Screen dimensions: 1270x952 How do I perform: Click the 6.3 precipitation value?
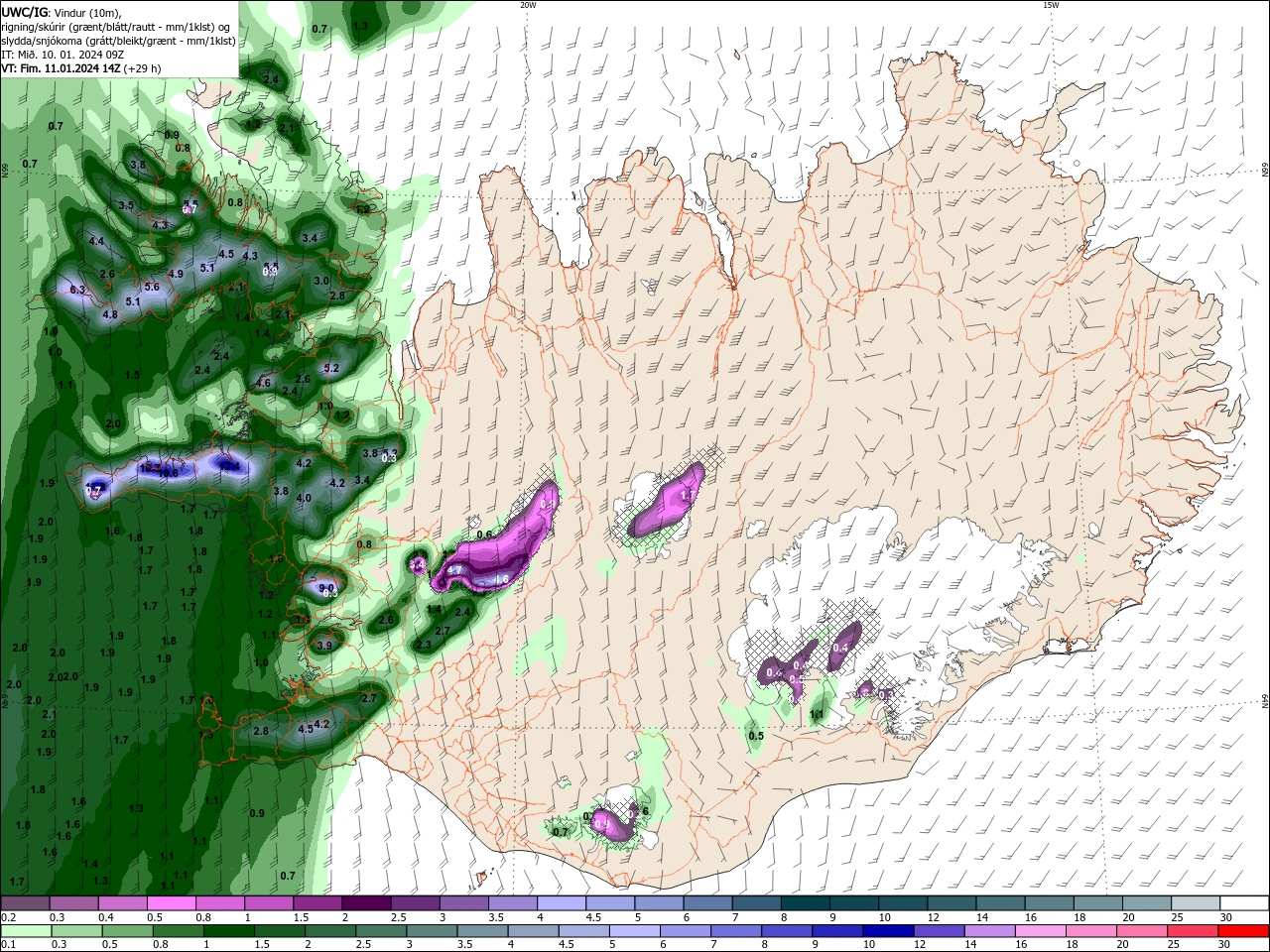tap(77, 290)
